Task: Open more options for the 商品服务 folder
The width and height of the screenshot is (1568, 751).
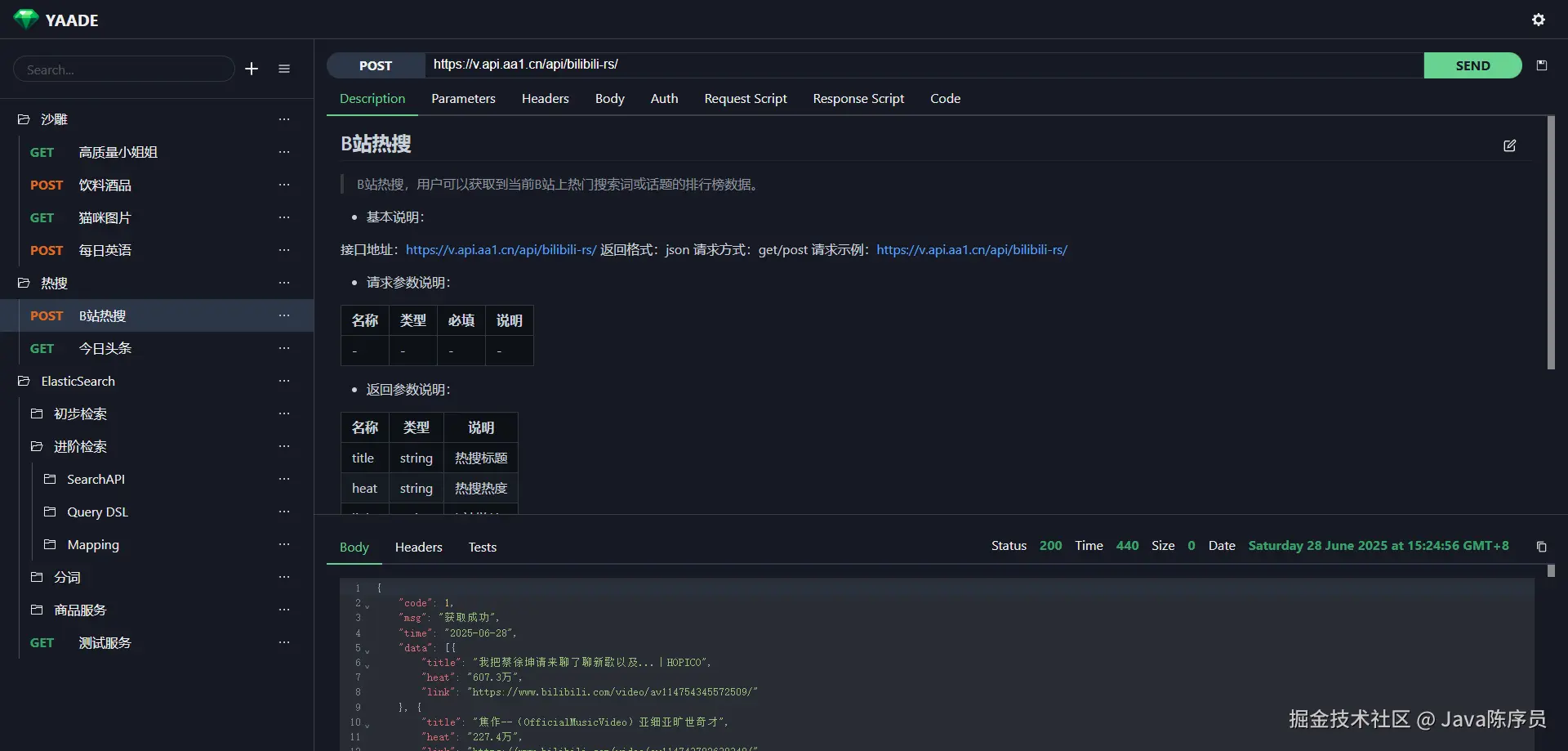Action: tap(284, 610)
